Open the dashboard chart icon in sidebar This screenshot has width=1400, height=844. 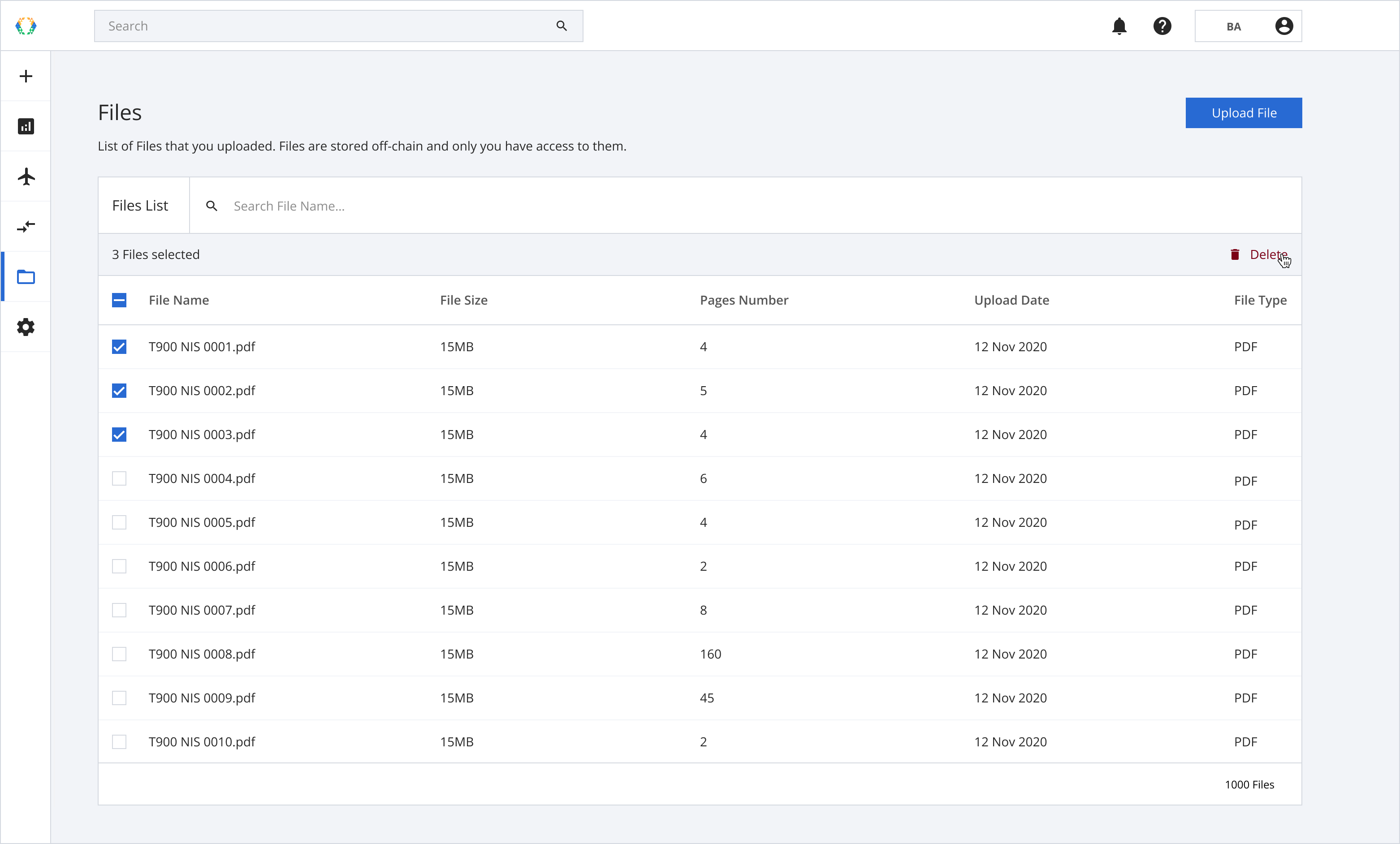(x=26, y=126)
